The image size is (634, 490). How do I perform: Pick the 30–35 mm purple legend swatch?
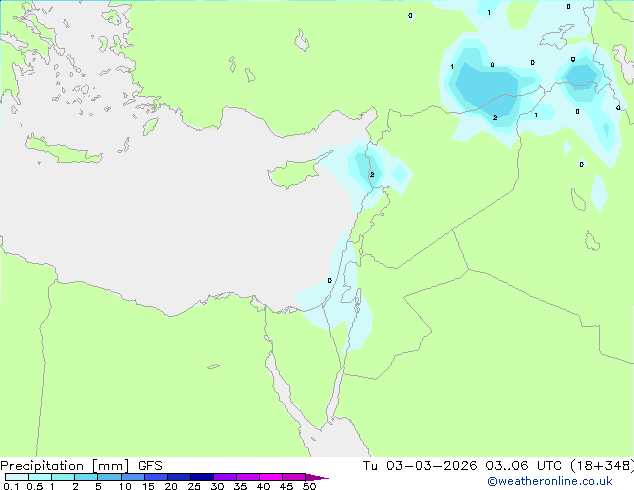coord(224,477)
